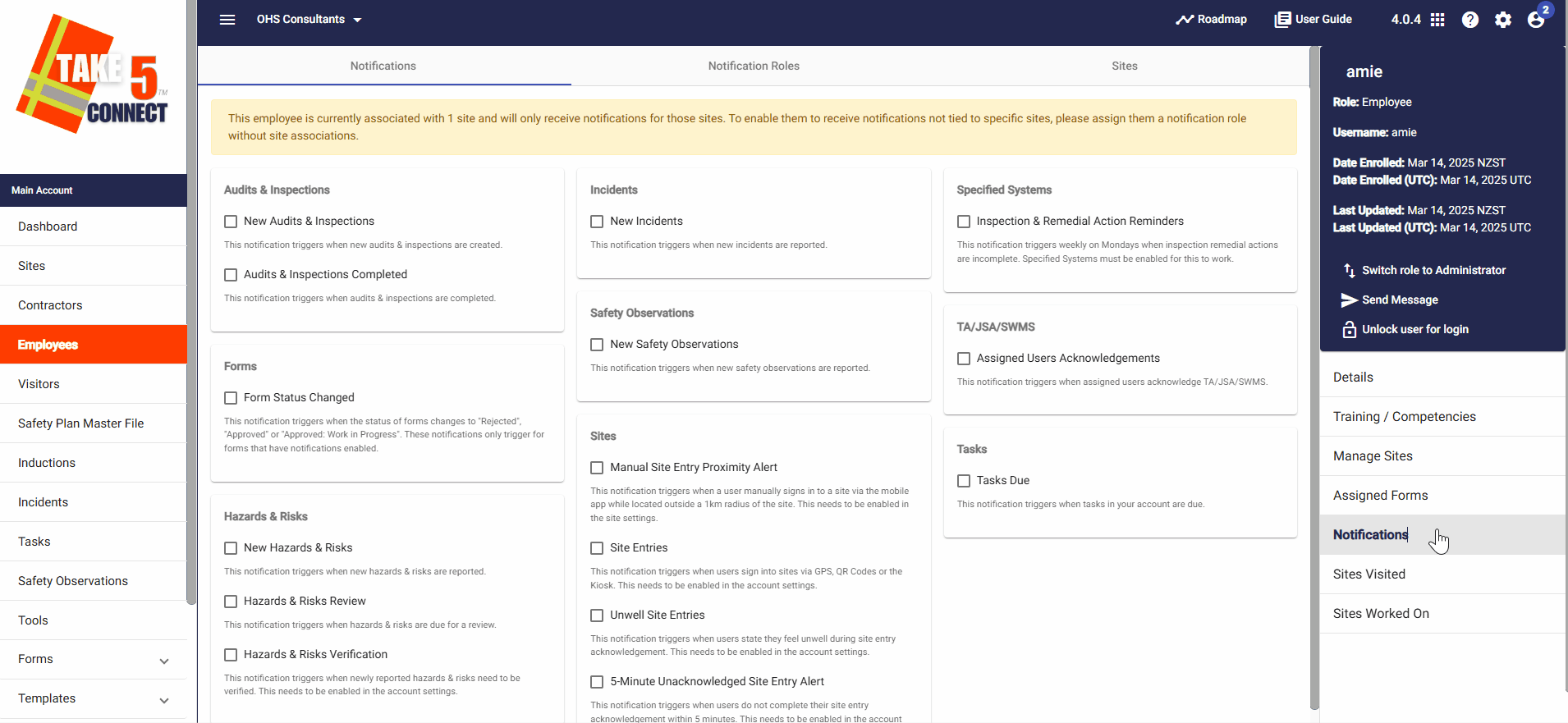Image resolution: width=1568 pixels, height=723 pixels.
Task: Open Manage Sites in employee panel
Action: click(1442, 456)
